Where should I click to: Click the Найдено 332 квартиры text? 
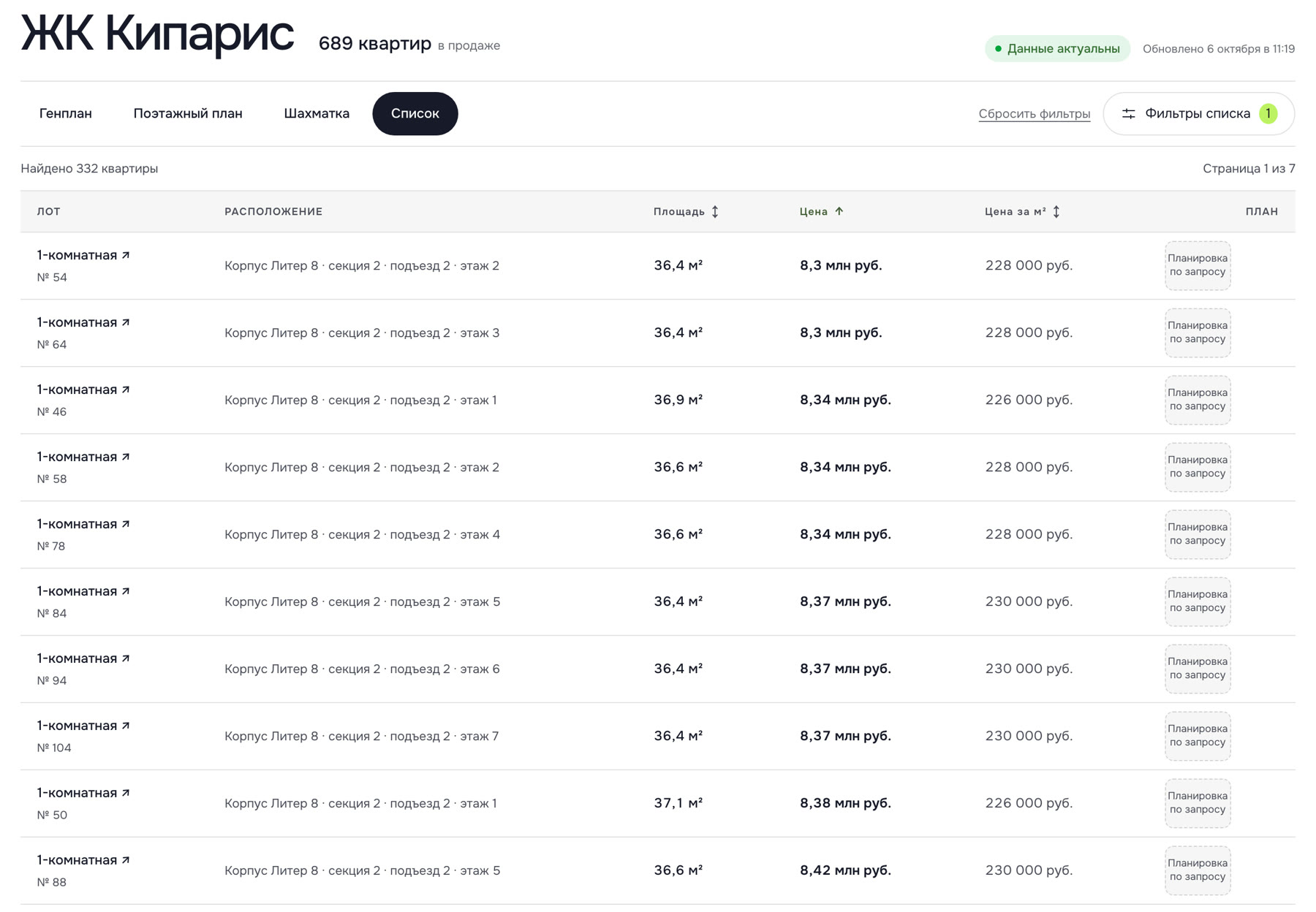click(x=89, y=169)
